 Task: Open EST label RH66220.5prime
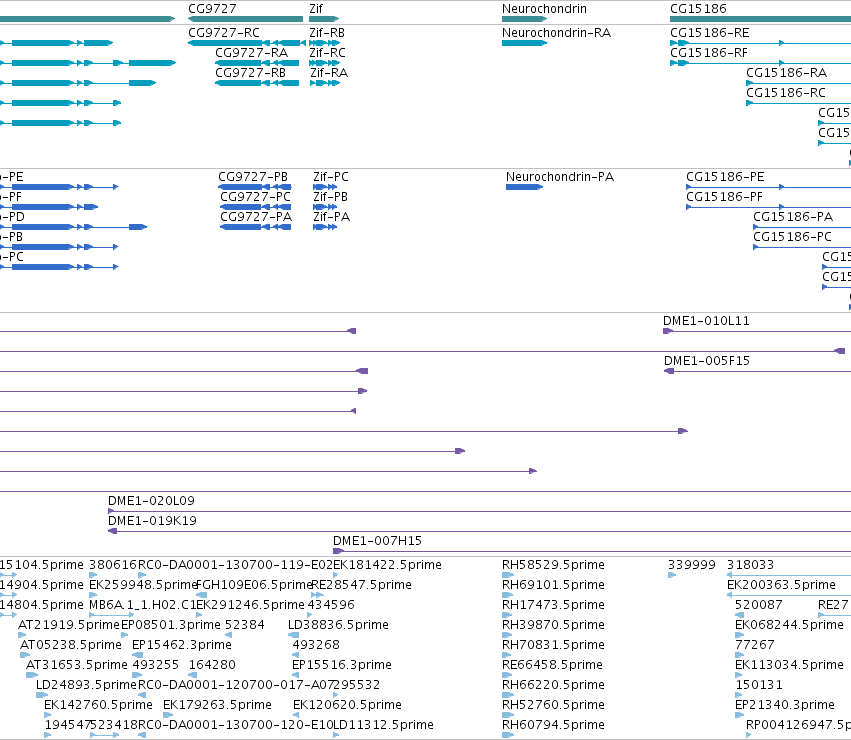[553, 685]
